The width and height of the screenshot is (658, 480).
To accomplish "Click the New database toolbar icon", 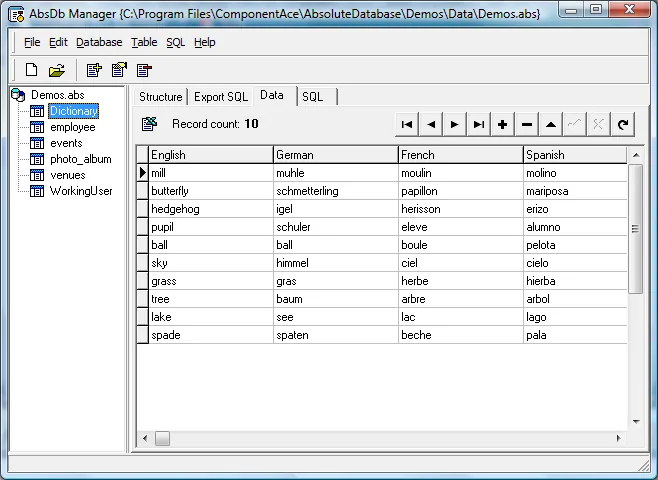I will (31, 70).
